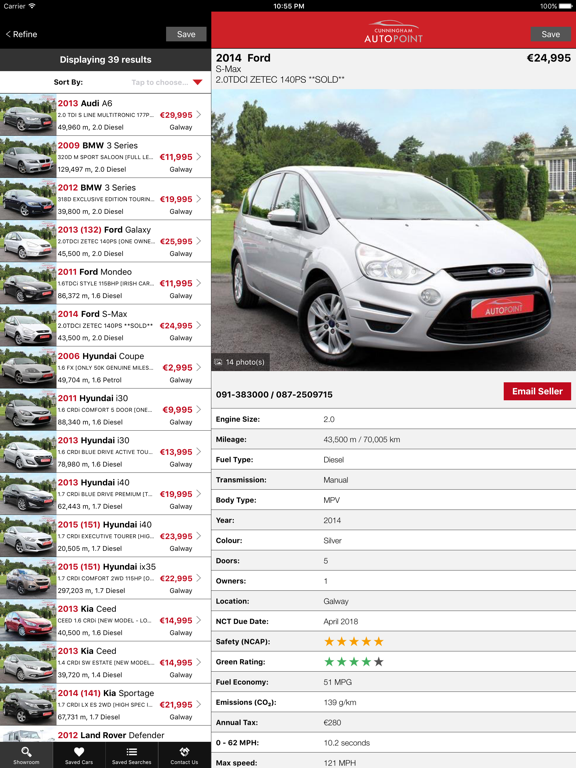This screenshot has width=576, height=768.
Task: Open chevron for 2011 Ford Mondeo
Action: pos(199,283)
